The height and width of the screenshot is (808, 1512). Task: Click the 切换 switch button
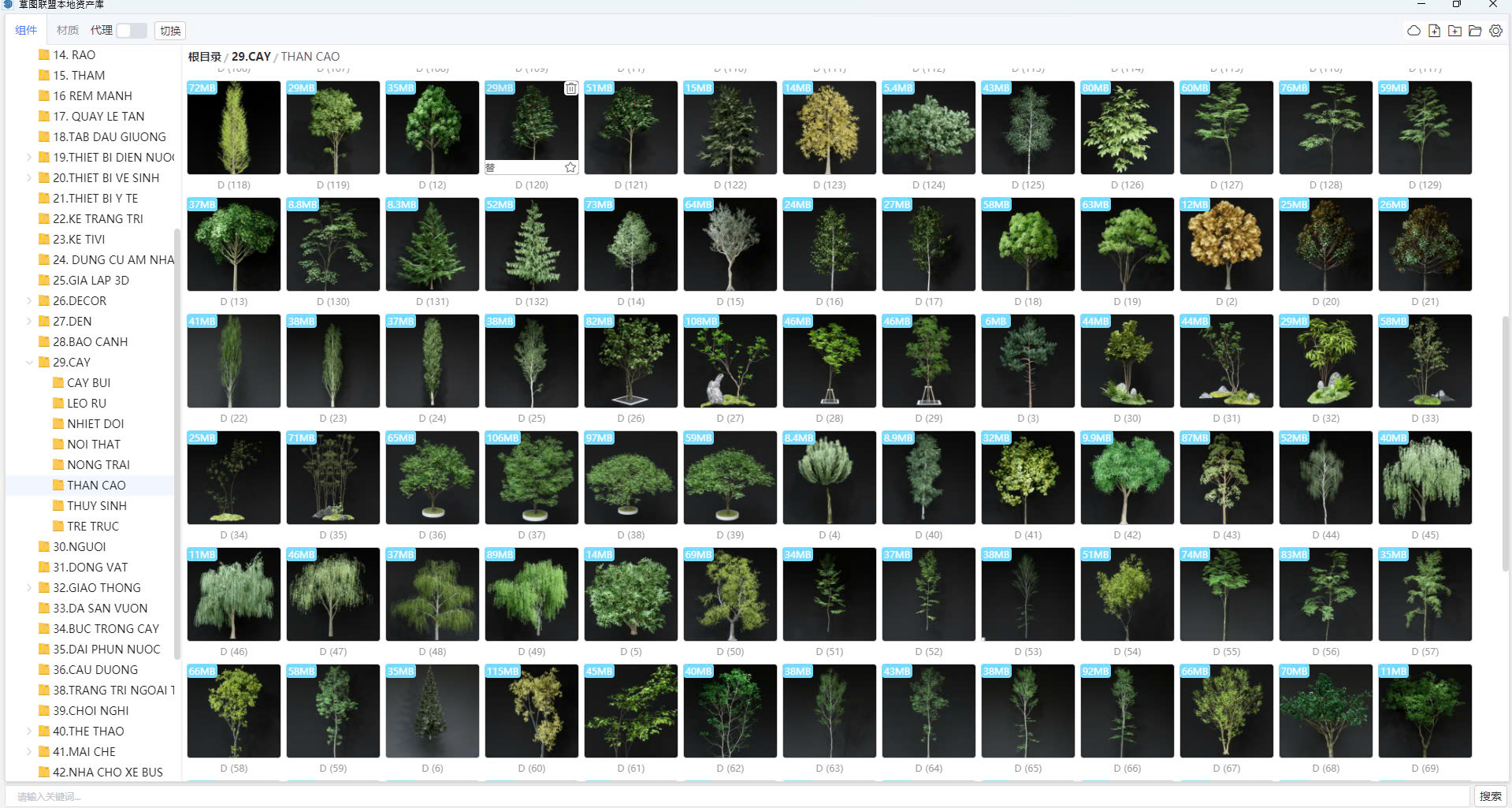pyautogui.click(x=170, y=31)
